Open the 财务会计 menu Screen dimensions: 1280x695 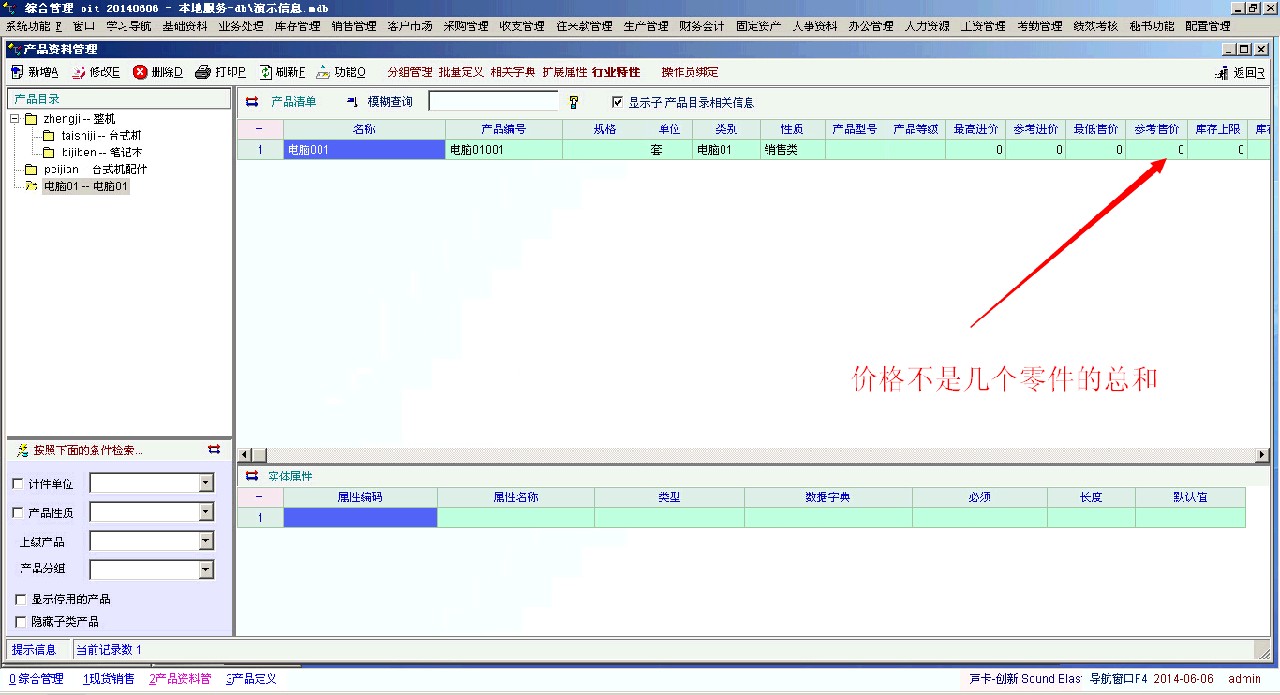pyautogui.click(x=701, y=26)
